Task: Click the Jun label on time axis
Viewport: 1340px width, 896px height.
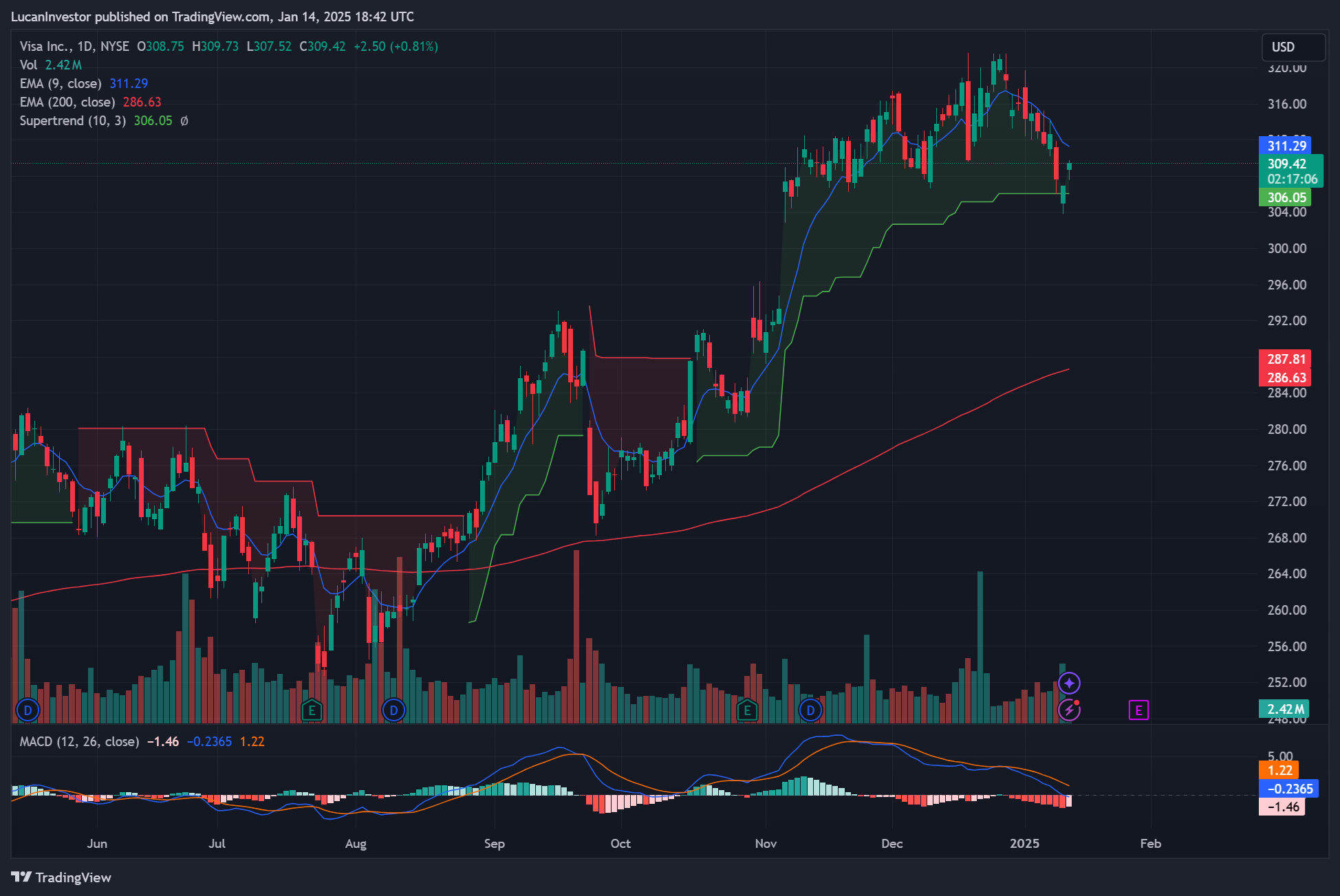Action: click(x=97, y=843)
